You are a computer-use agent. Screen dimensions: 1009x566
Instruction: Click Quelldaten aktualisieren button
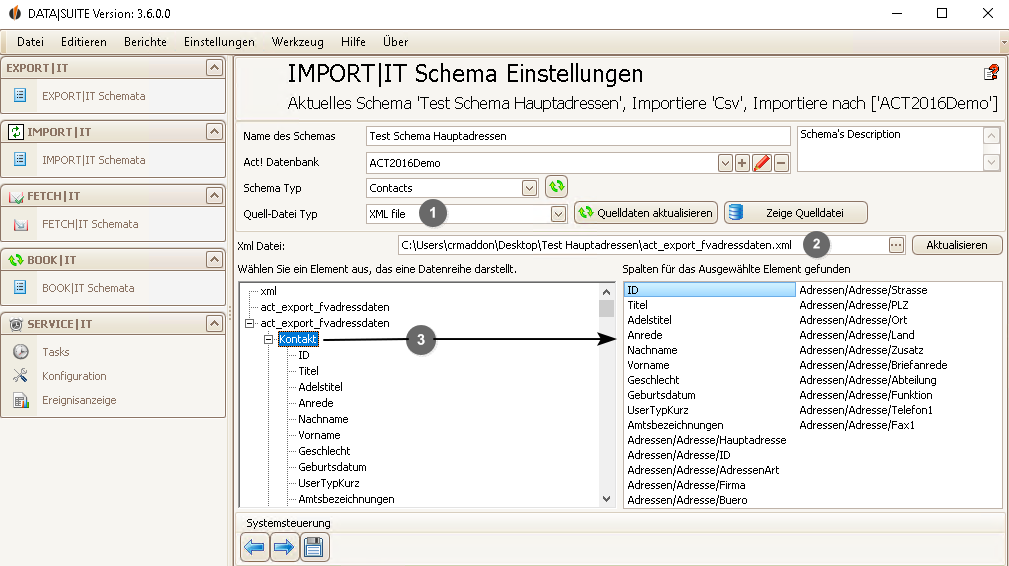tap(645, 213)
